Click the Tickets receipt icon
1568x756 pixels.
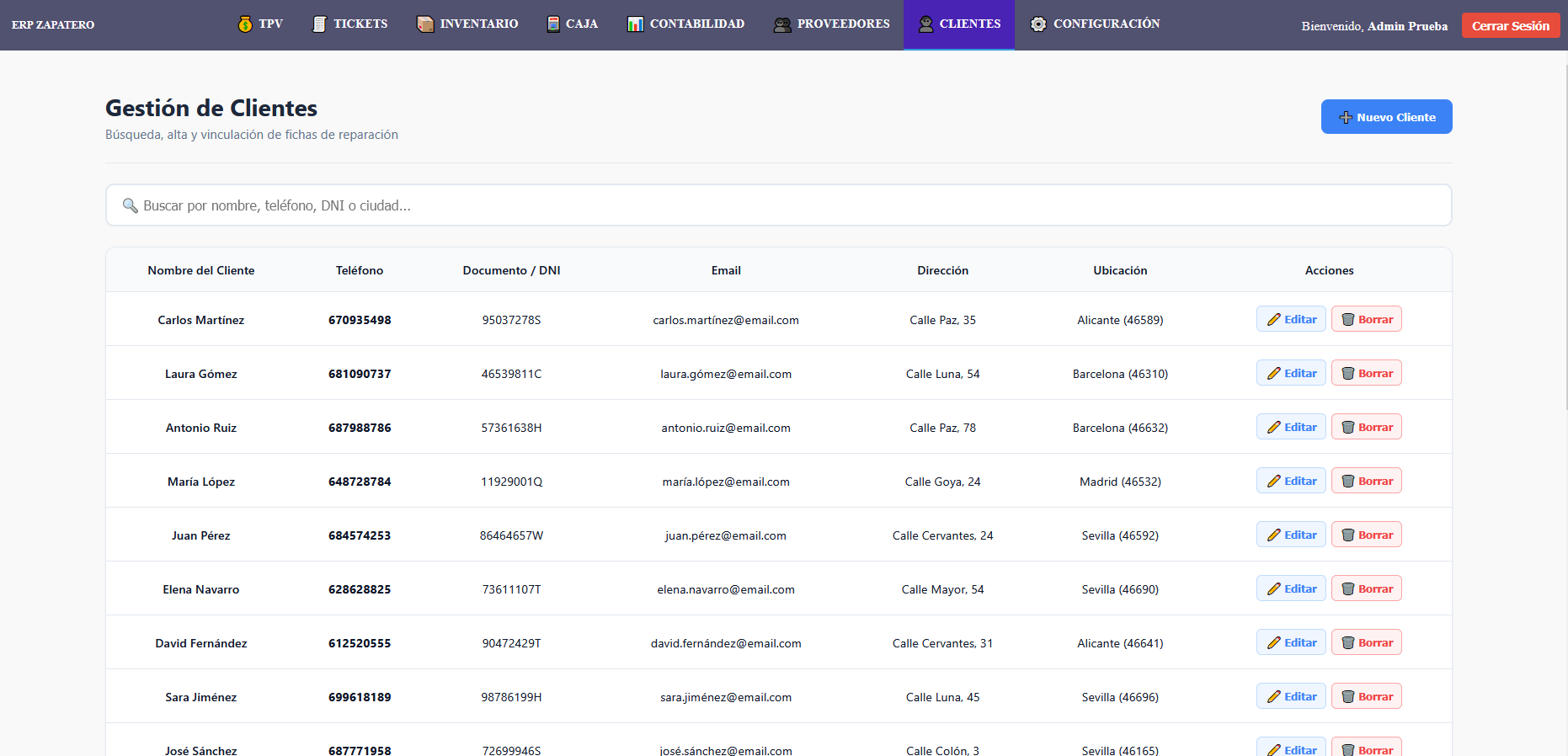click(x=319, y=24)
